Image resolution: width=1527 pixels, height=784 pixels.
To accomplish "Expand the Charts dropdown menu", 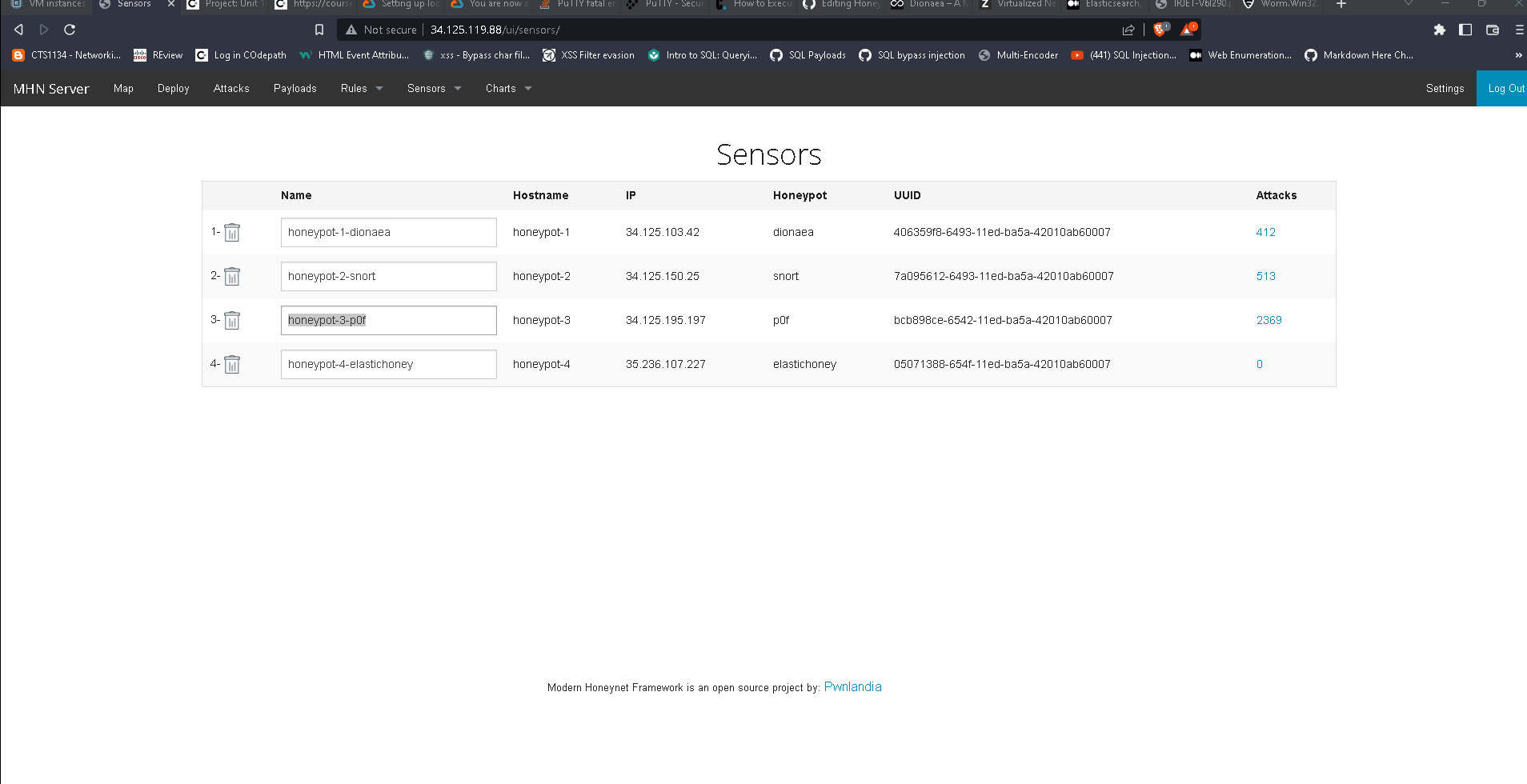I will pos(508,88).
